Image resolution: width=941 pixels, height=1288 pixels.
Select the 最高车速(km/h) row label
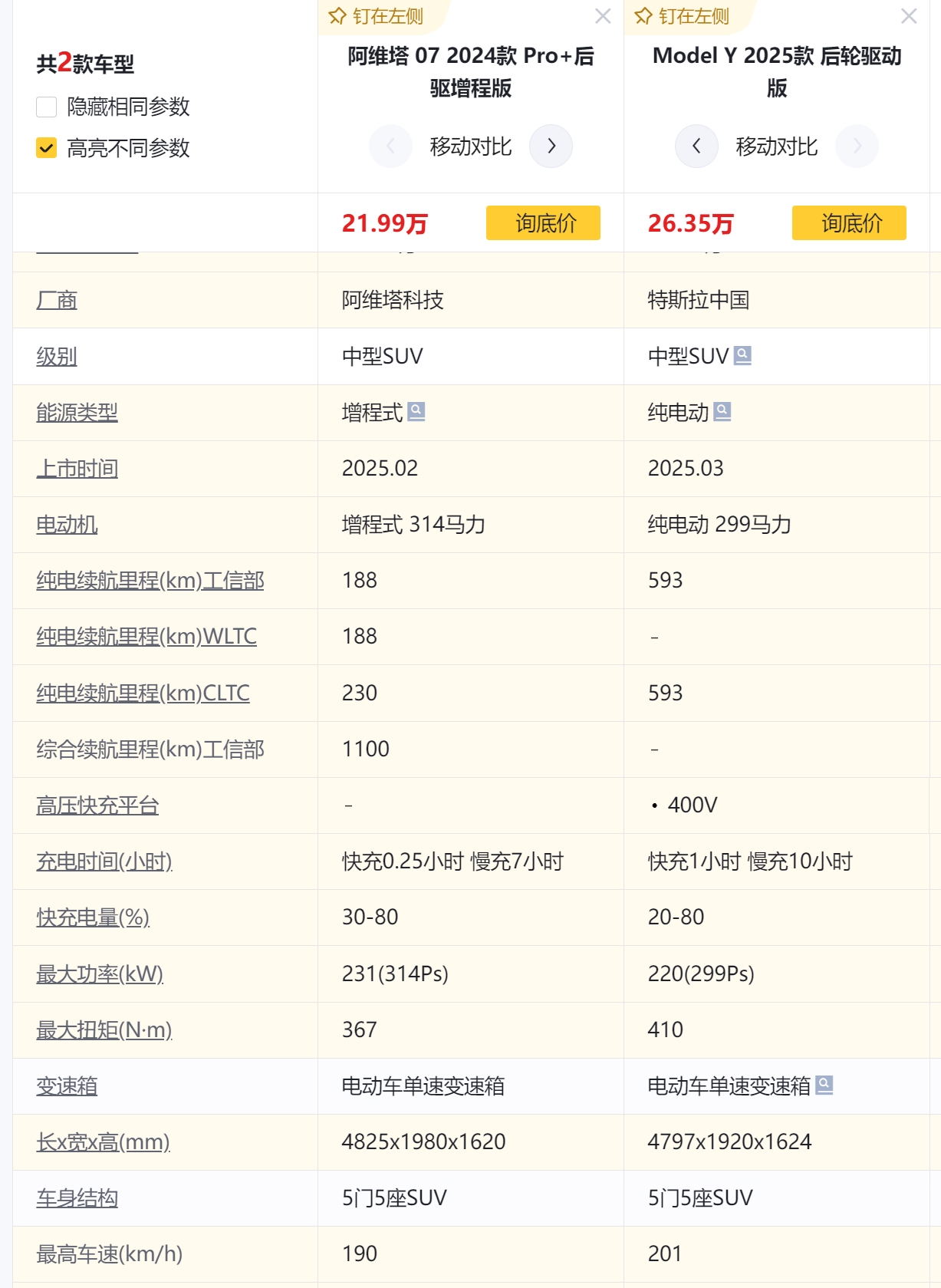pos(110,1253)
